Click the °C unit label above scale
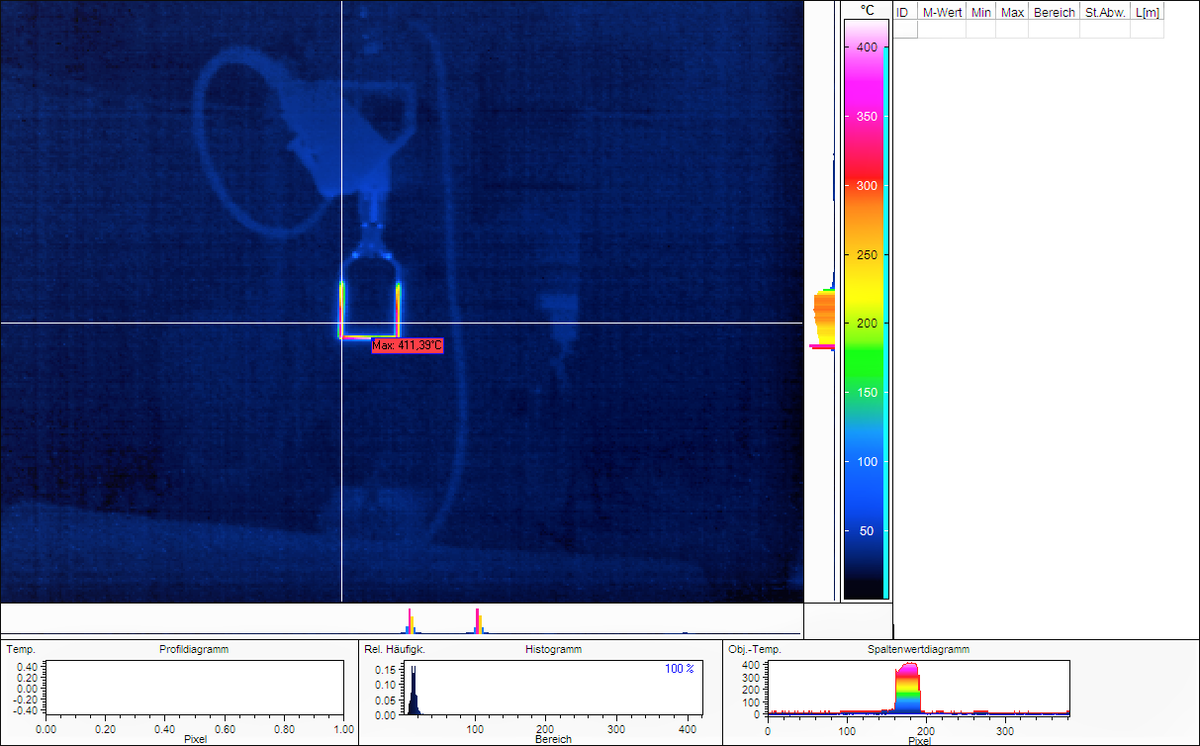Viewport: 1200px width, 746px height. click(867, 11)
